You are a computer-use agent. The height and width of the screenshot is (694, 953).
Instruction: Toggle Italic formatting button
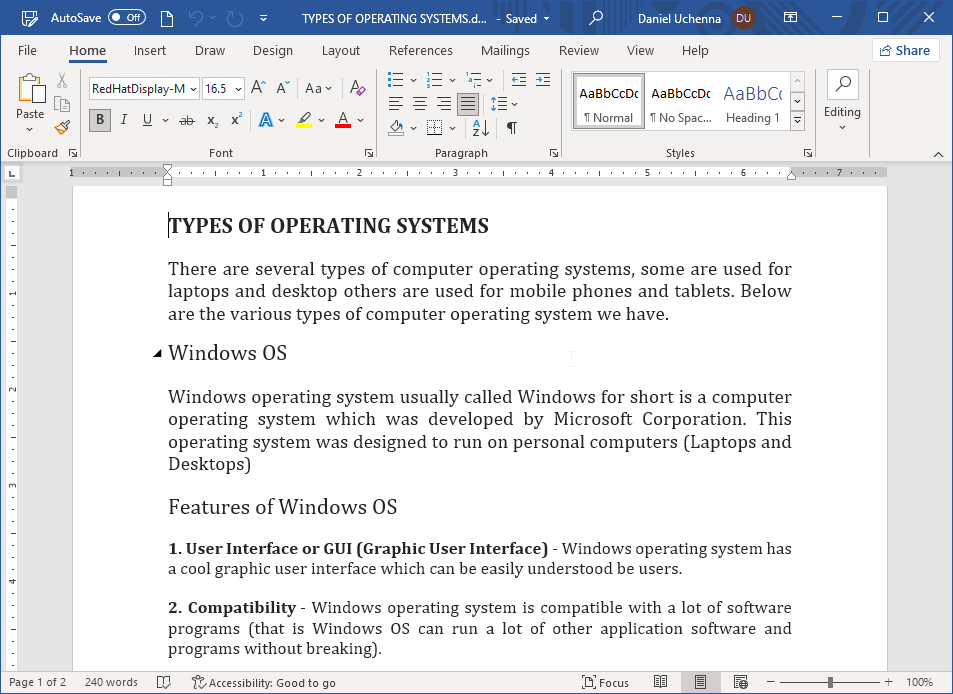pos(124,120)
